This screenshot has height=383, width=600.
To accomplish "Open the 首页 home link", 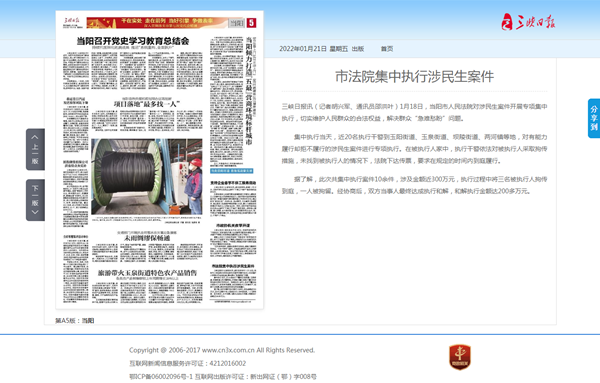I will coord(386,49).
